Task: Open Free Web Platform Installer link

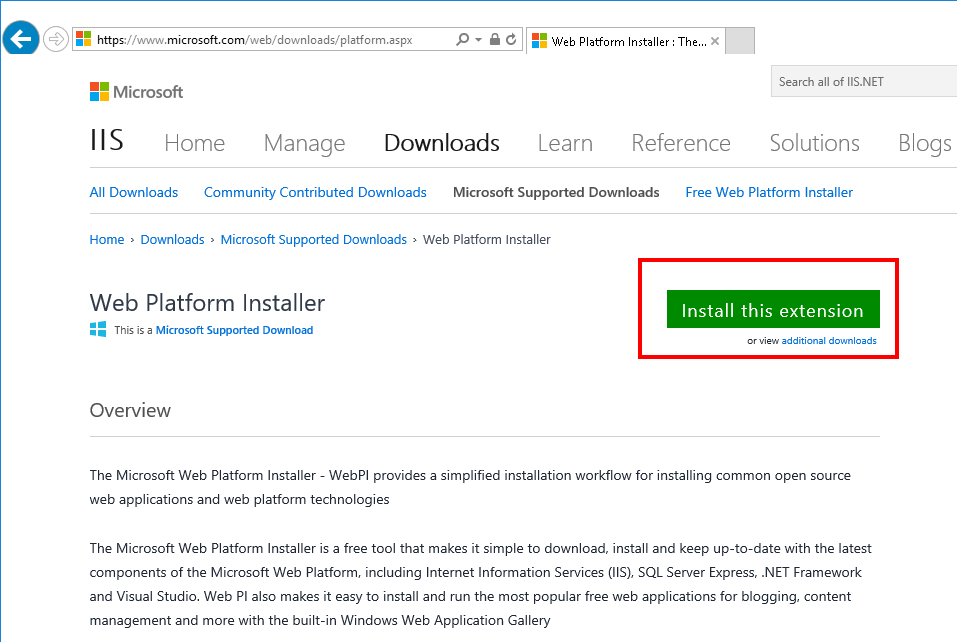Action: (x=769, y=192)
